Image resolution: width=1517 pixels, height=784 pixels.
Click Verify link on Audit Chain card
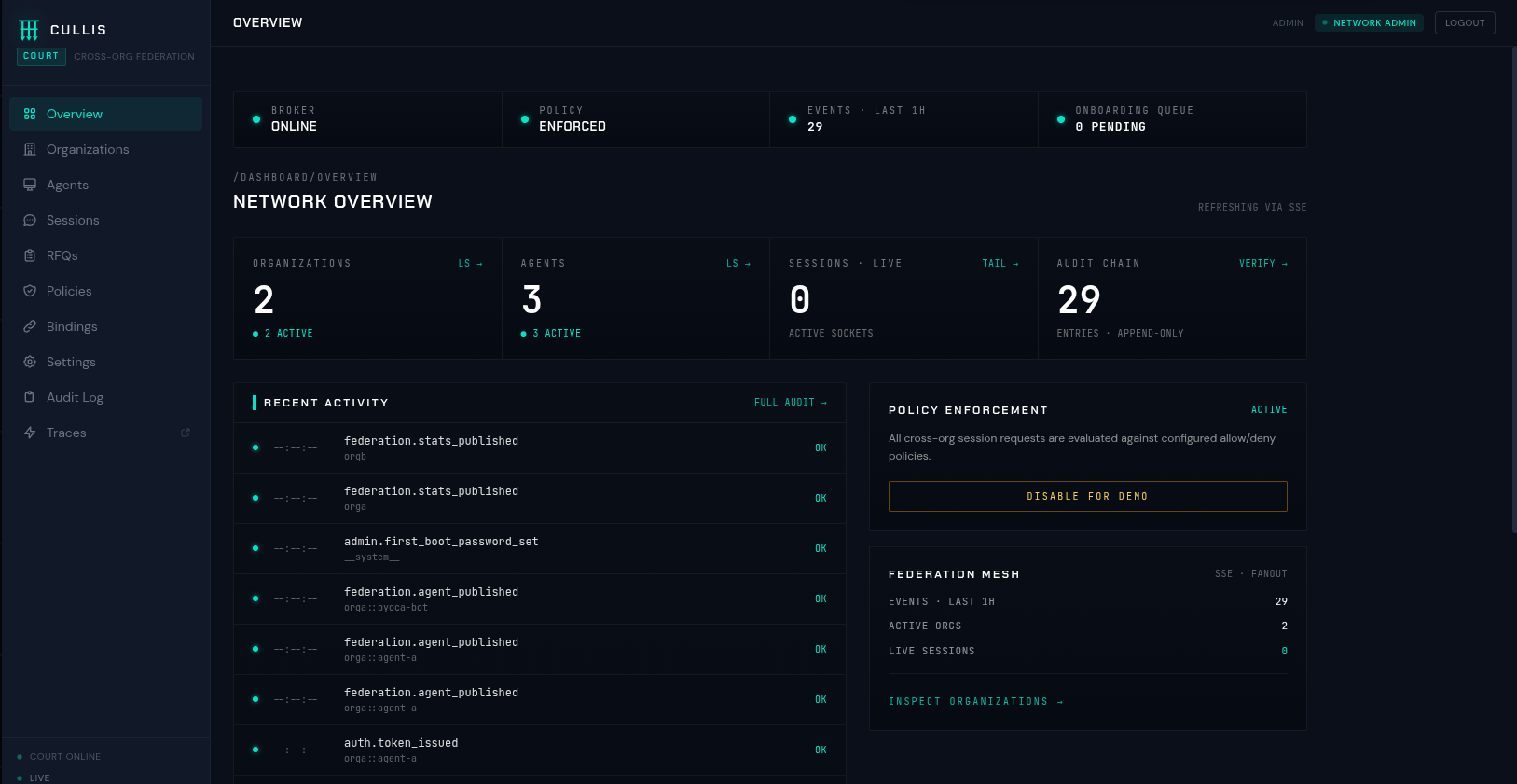[1263, 264]
